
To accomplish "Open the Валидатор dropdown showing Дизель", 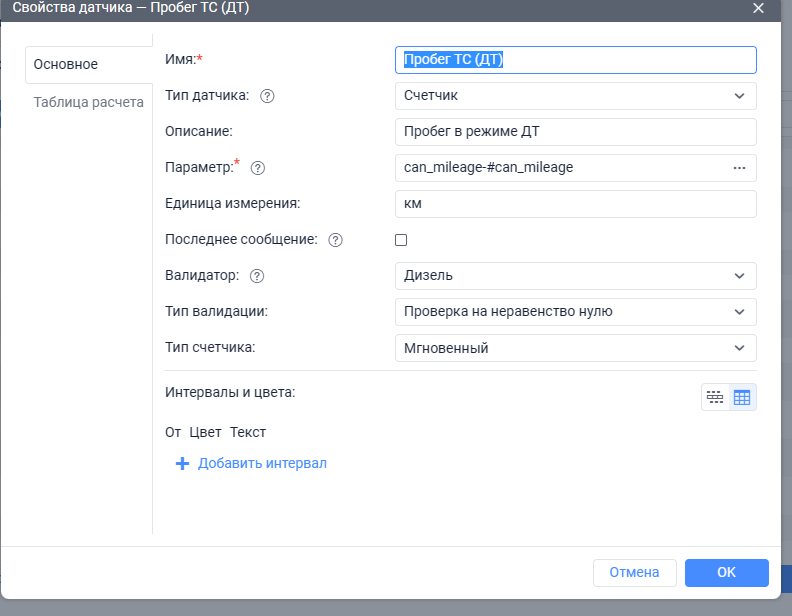I will [x=576, y=276].
